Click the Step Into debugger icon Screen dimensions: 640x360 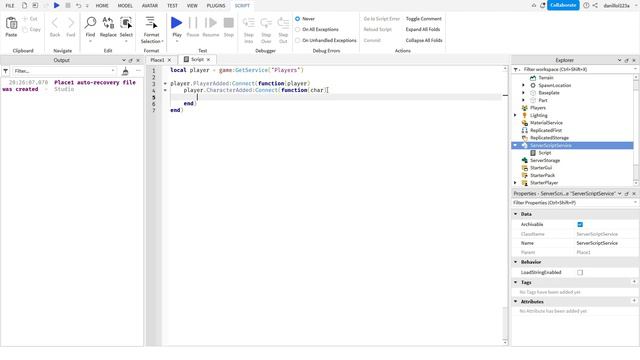click(249, 23)
